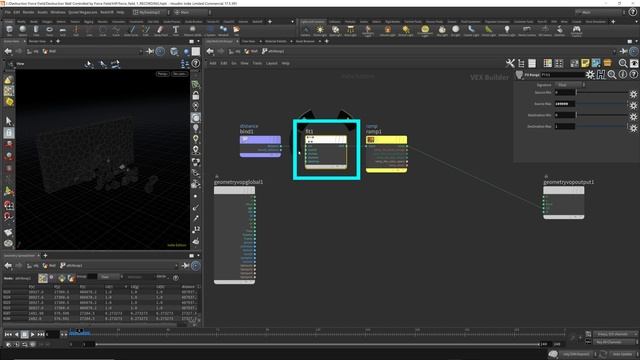Open the scene view pane options arrow

tap(199, 41)
